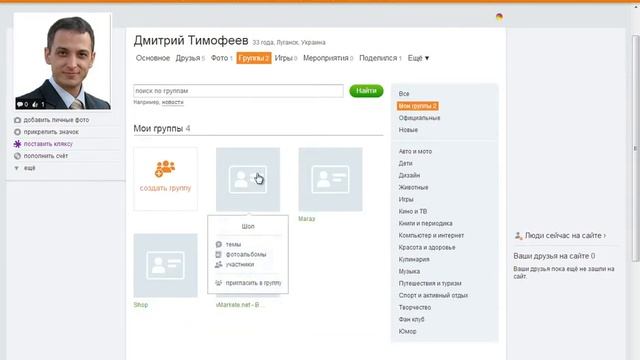The width and height of the screenshot is (640, 360).
Task: Select the Мои группы filter
Action: pos(418,106)
